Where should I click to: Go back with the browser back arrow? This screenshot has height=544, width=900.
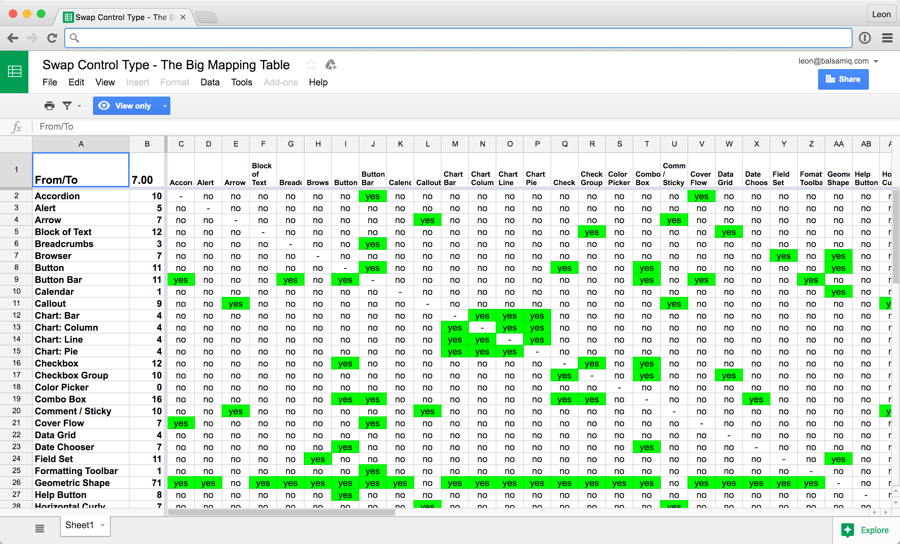tap(13, 38)
